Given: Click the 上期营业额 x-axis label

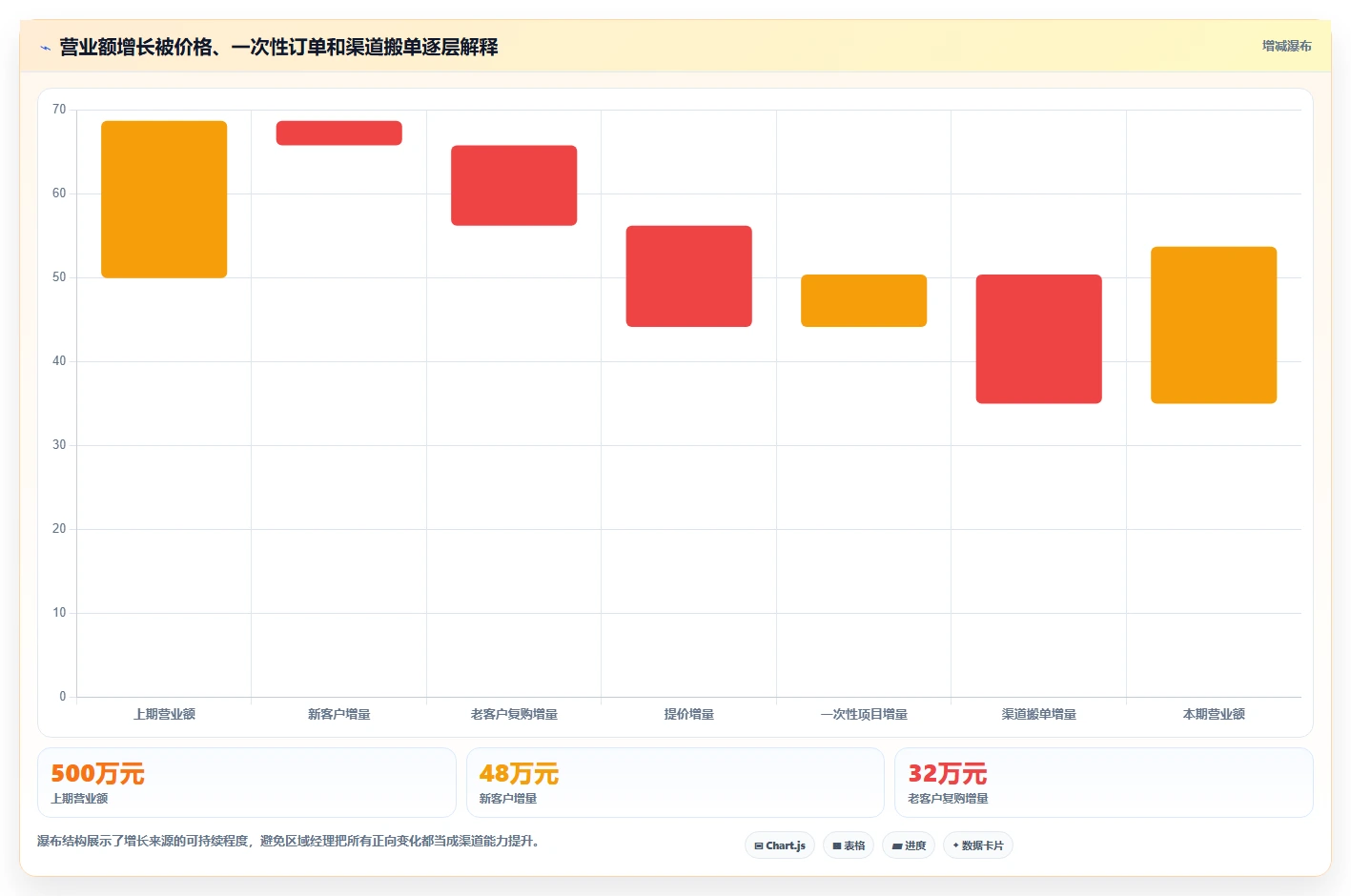Looking at the screenshot, I should coord(164,714).
